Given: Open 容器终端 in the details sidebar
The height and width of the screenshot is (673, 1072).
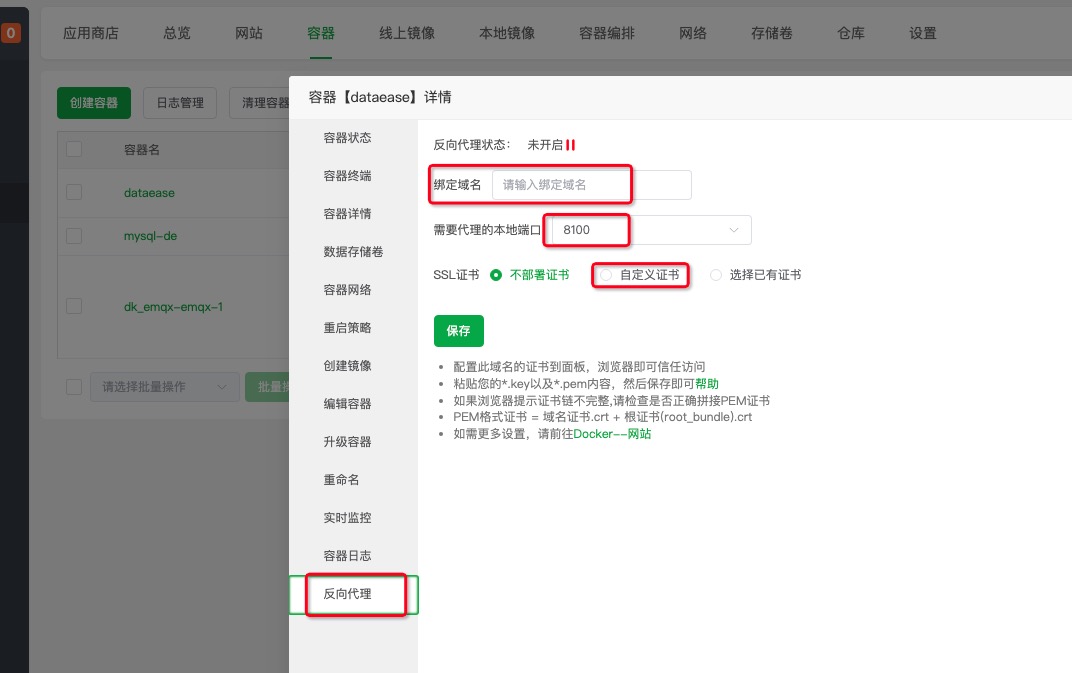Looking at the screenshot, I should tap(347, 176).
